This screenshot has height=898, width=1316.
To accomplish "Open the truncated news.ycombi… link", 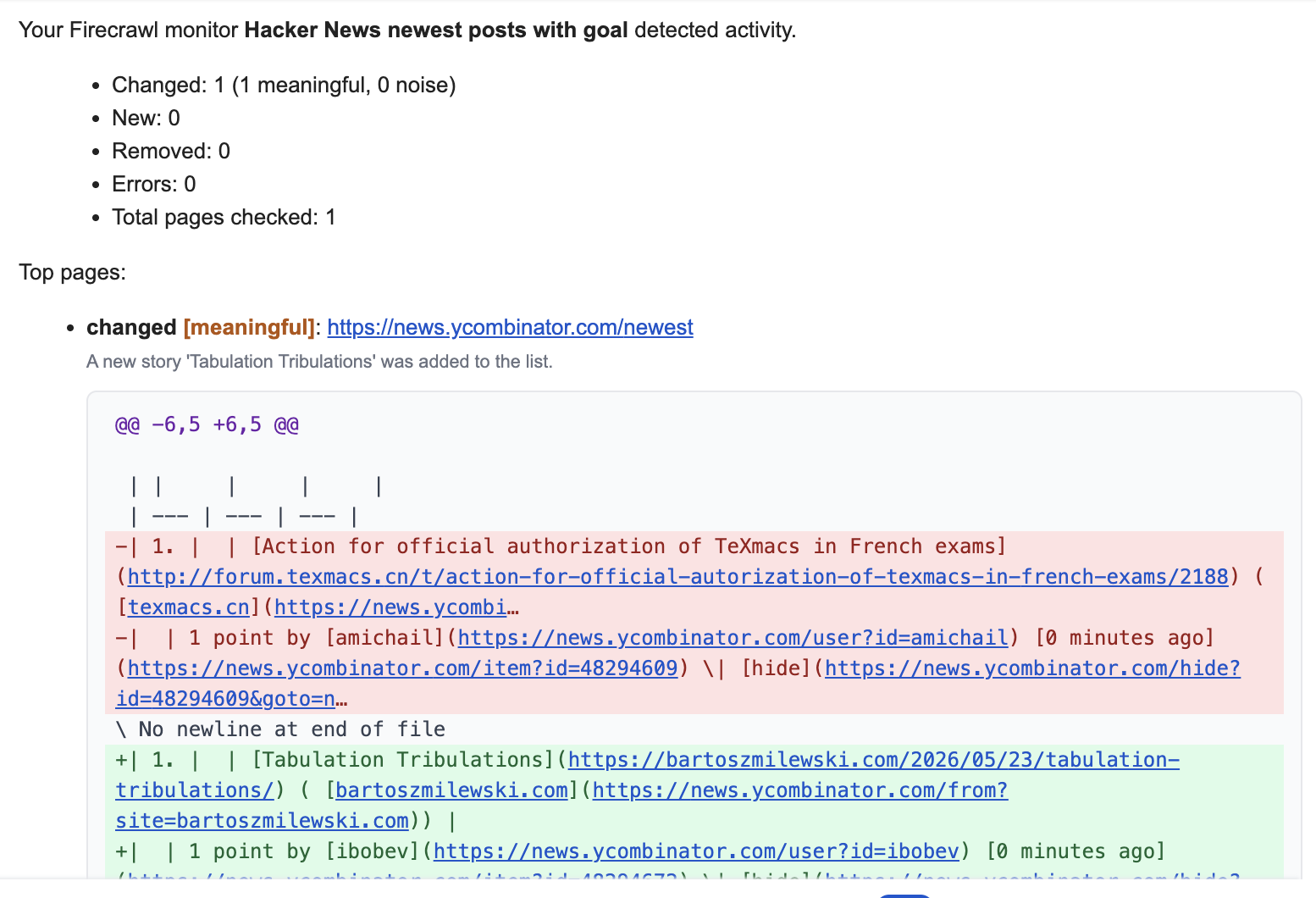I will point(396,607).
